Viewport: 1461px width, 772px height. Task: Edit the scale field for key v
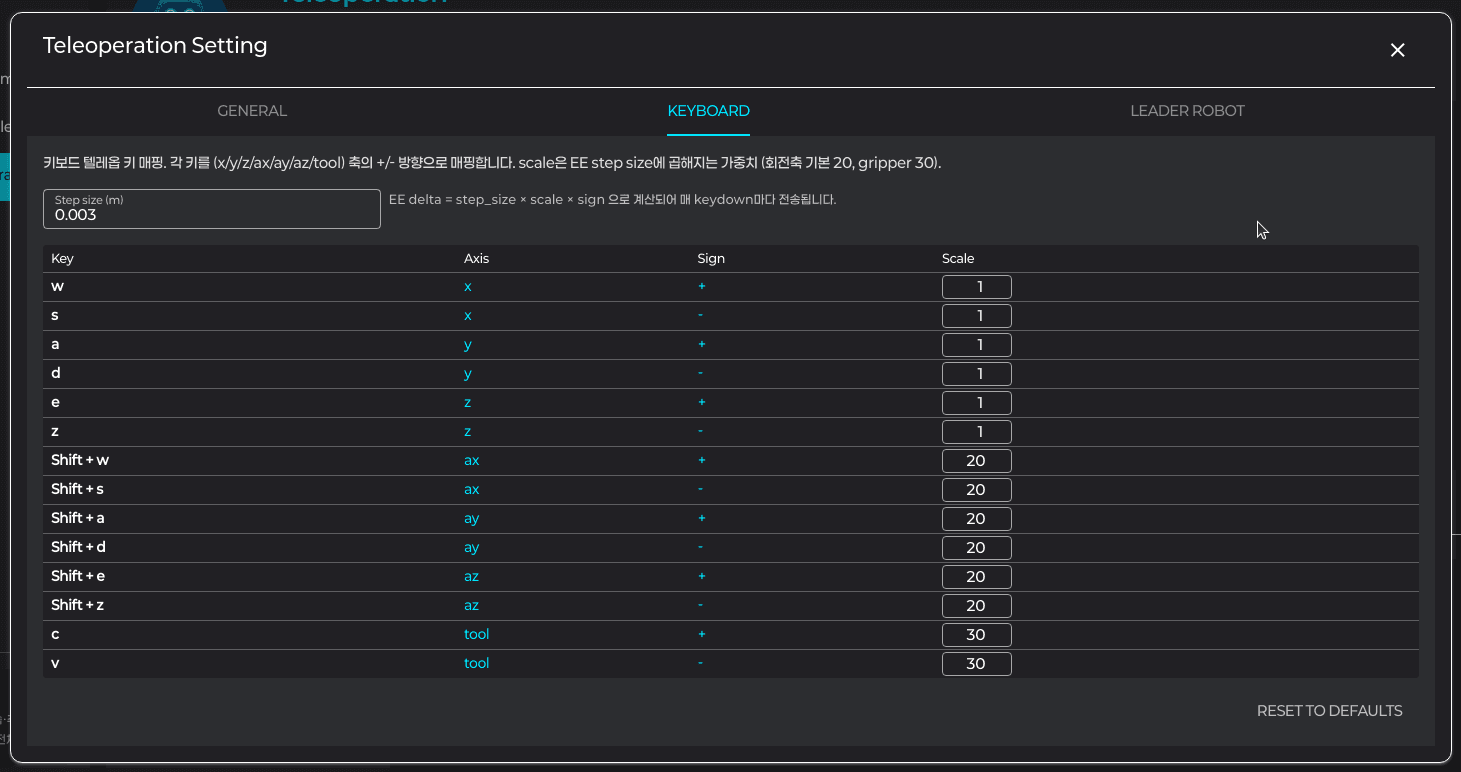pos(977,664)
